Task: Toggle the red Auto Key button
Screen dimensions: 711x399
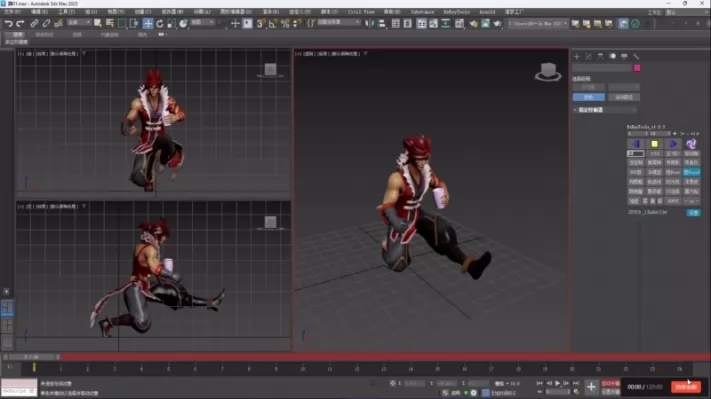Action: pyautogui.click(x=610, y=384)
